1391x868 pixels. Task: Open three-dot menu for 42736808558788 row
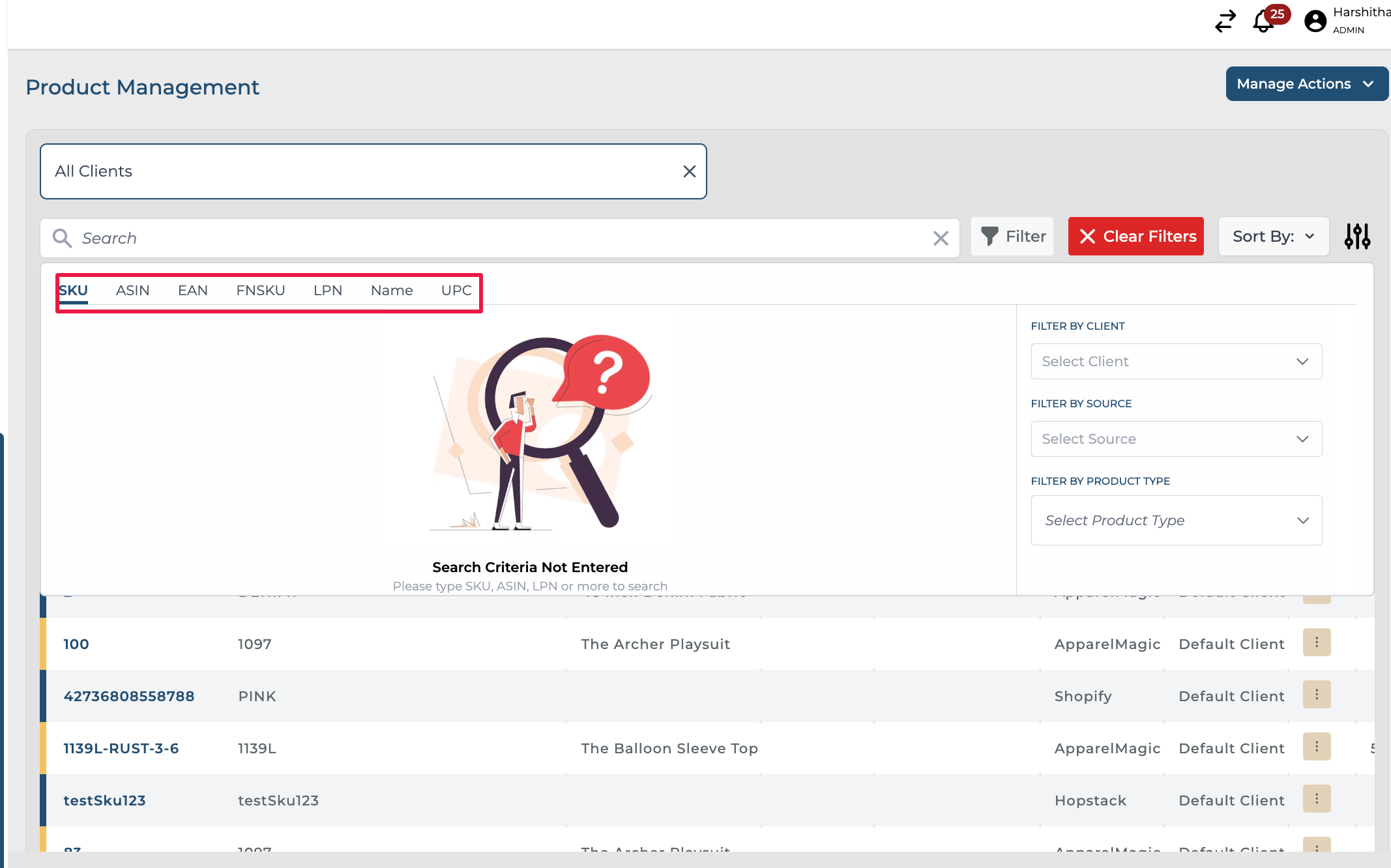(1316, 695)
